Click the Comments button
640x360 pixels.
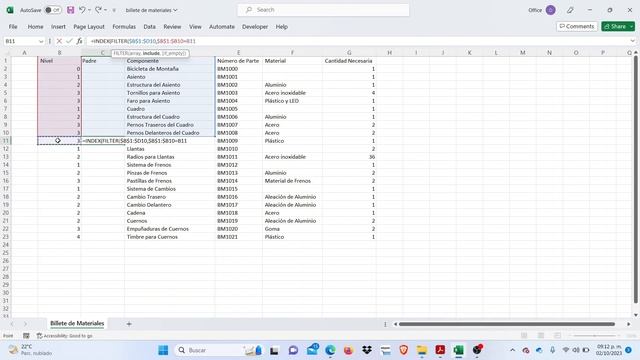(x=577, y=26)
